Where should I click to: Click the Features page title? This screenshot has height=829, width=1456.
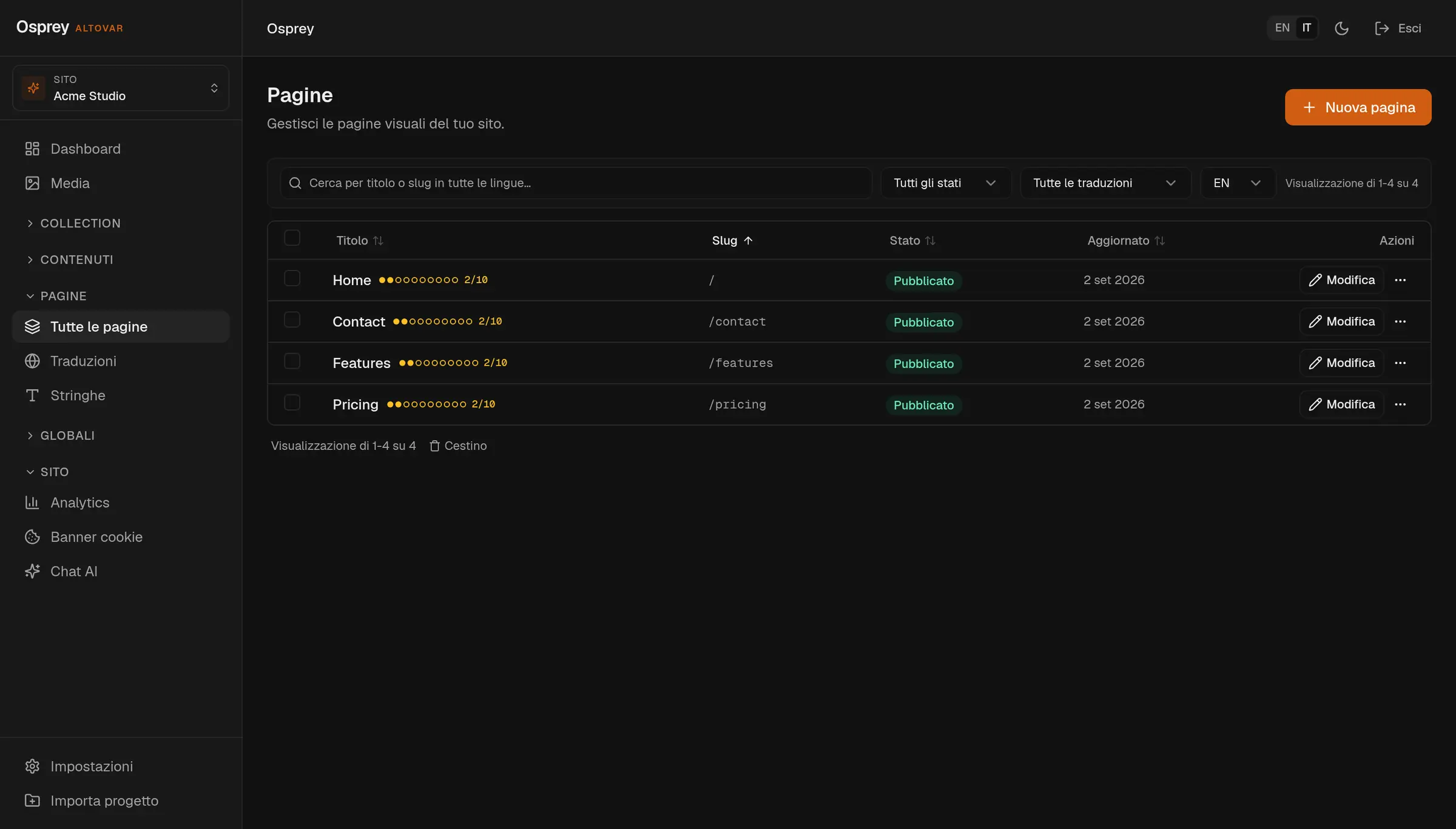point(362,363)
